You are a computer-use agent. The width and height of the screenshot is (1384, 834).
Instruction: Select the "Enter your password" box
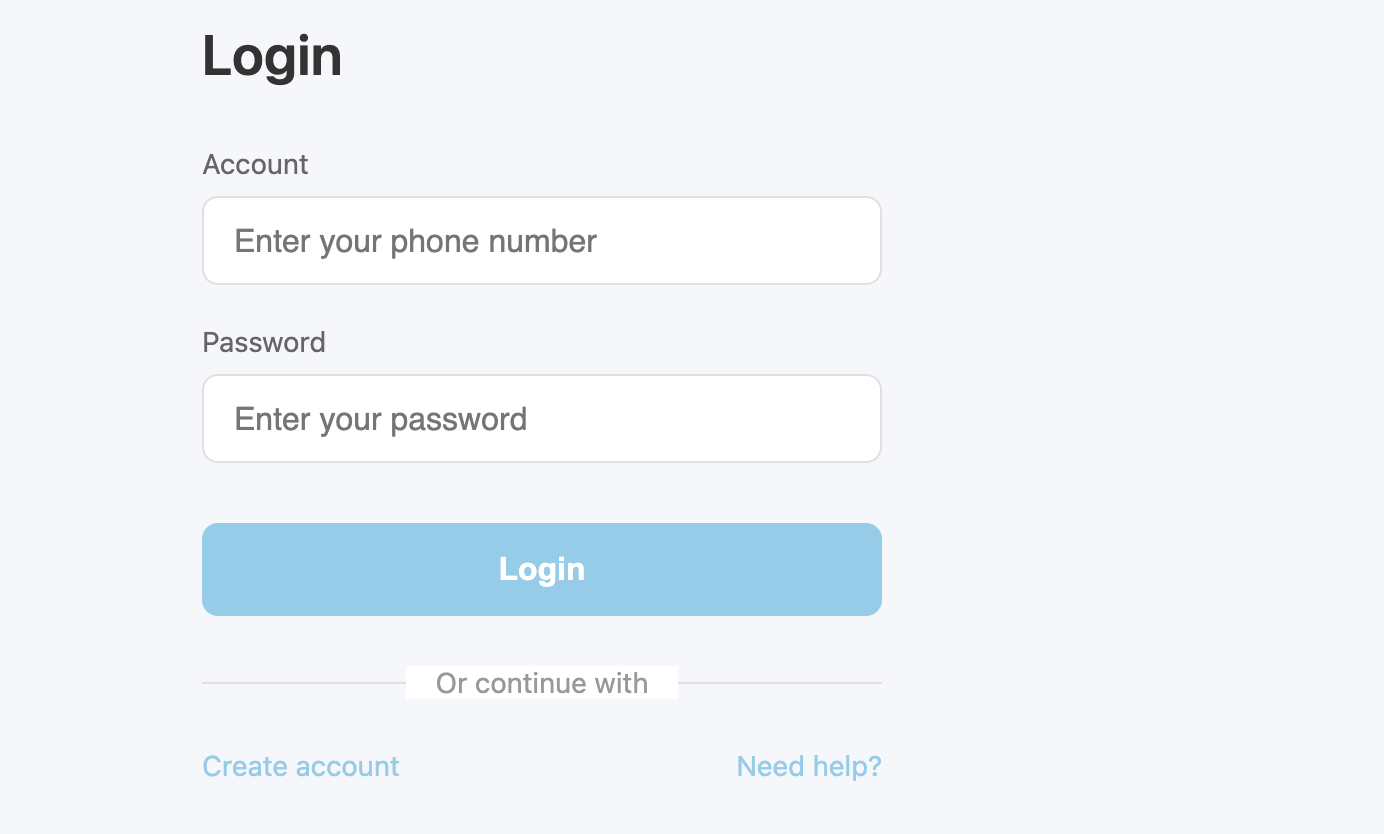click(x=541, y=419)
